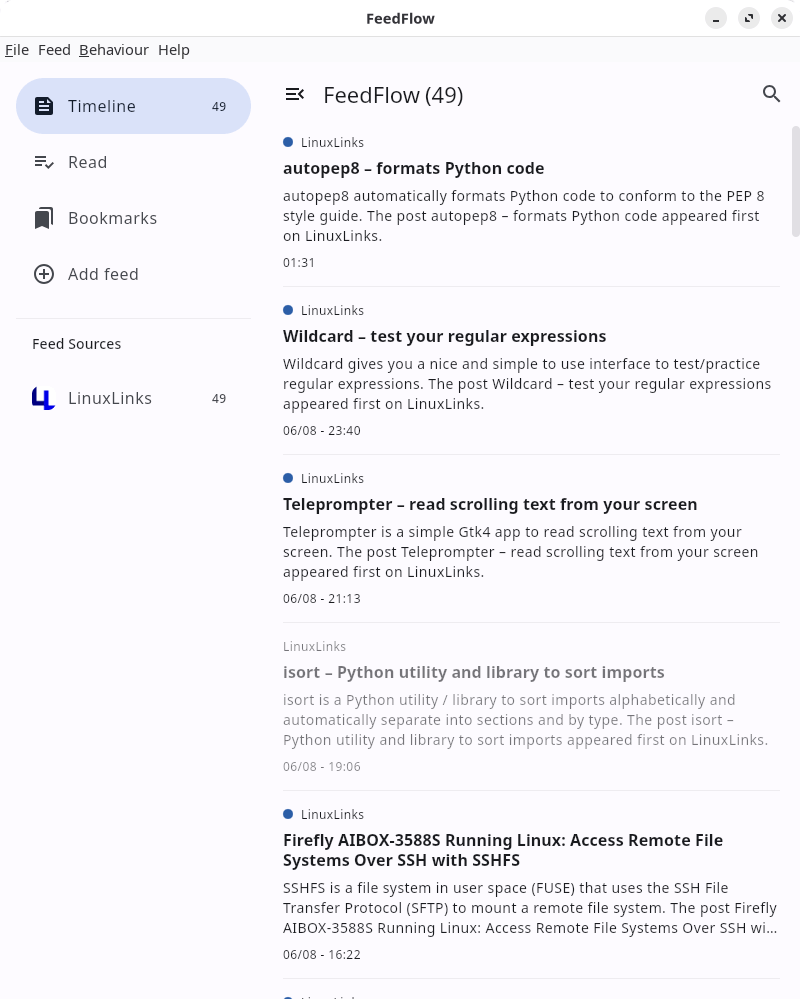Click the Timeline document icon
This screenshot has height=999, width=800.
(x=43, y=106)
